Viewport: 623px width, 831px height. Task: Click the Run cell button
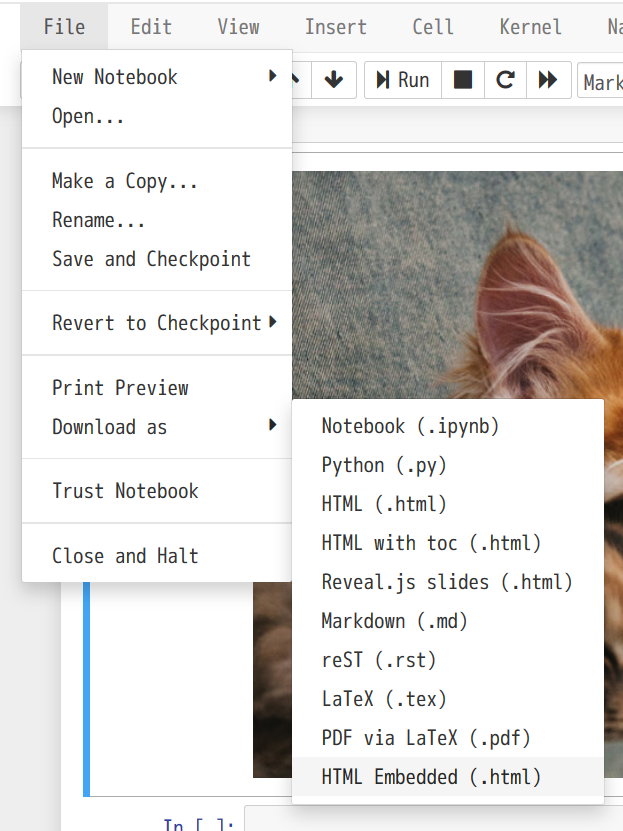coord(403,80)
